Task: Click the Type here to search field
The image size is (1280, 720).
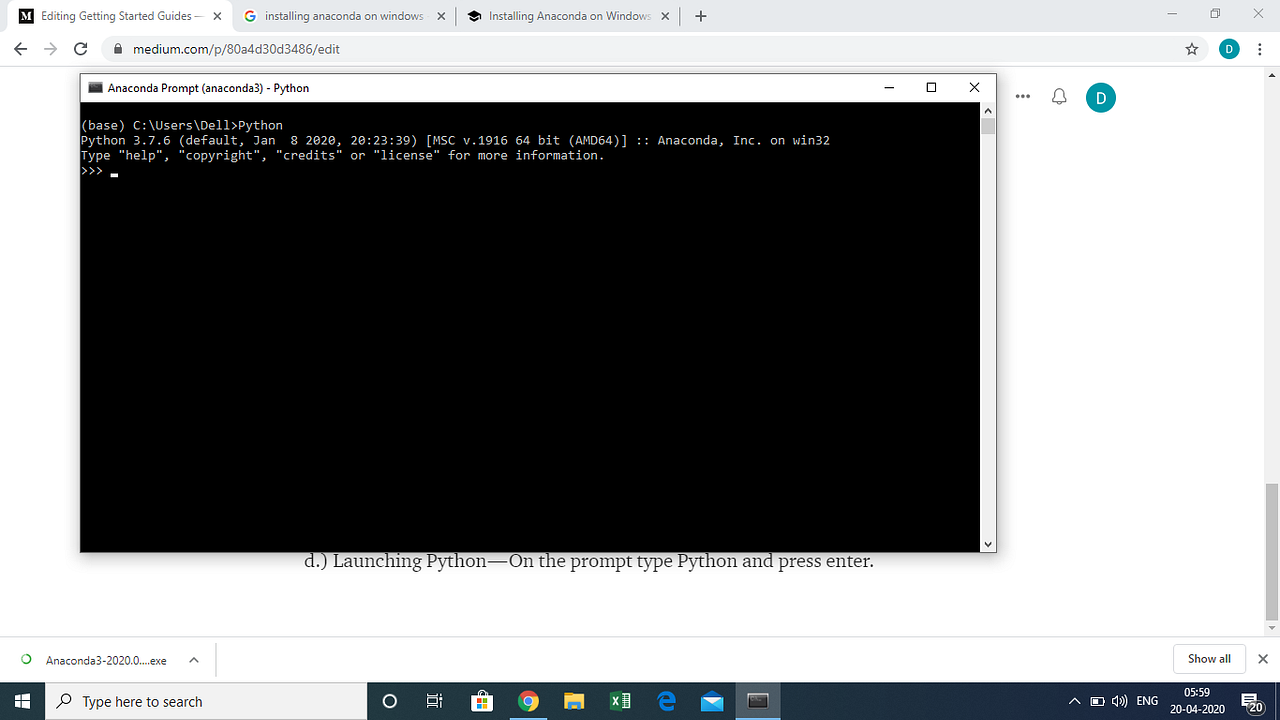Action: click(x=200, y=701)
